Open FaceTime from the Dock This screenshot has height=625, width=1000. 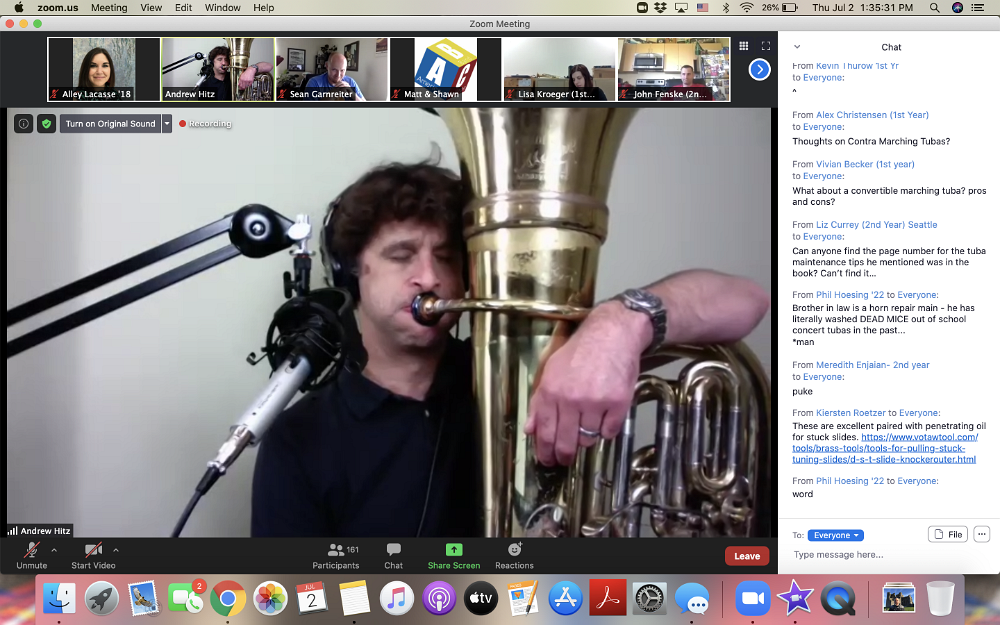click(x=186, y=599)
